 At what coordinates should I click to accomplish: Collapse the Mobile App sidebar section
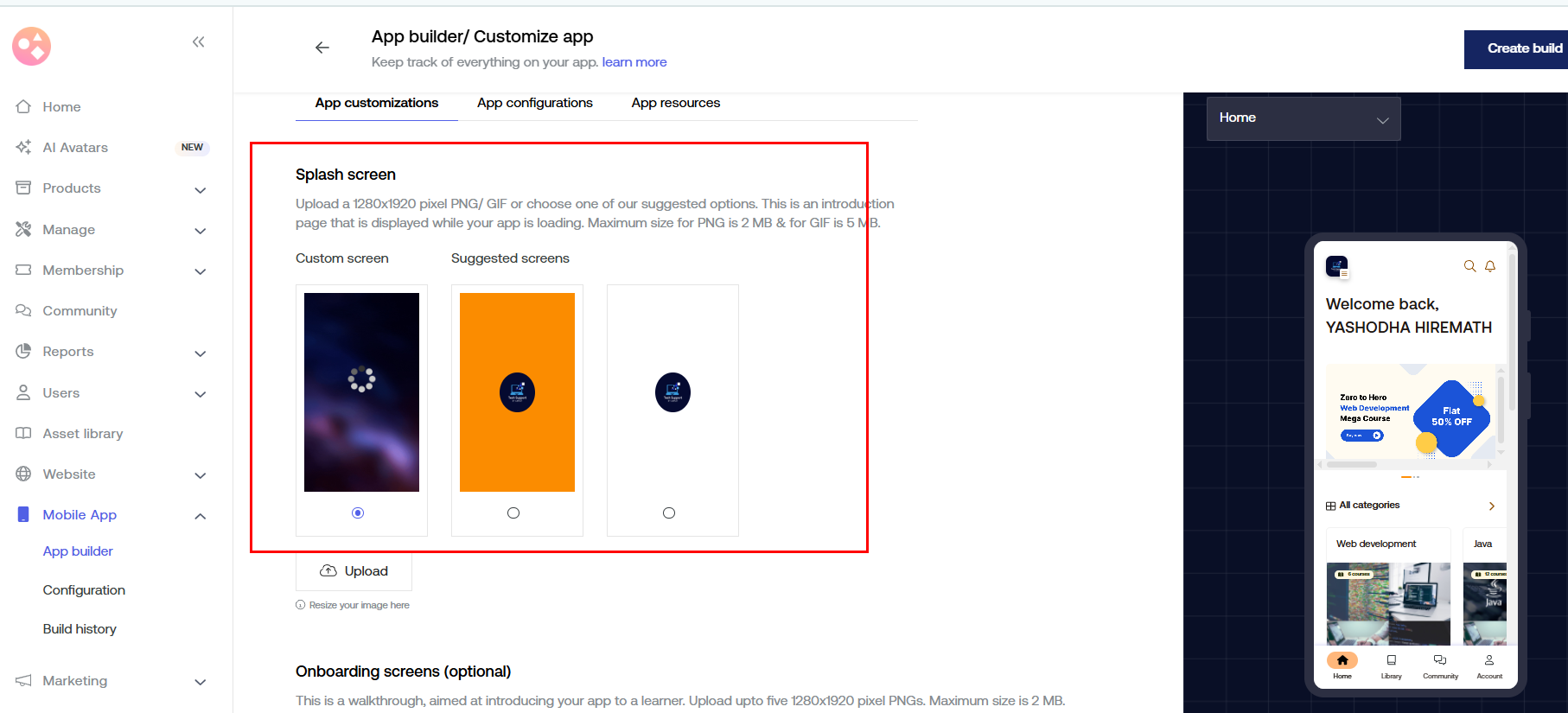tap(200, 516)
